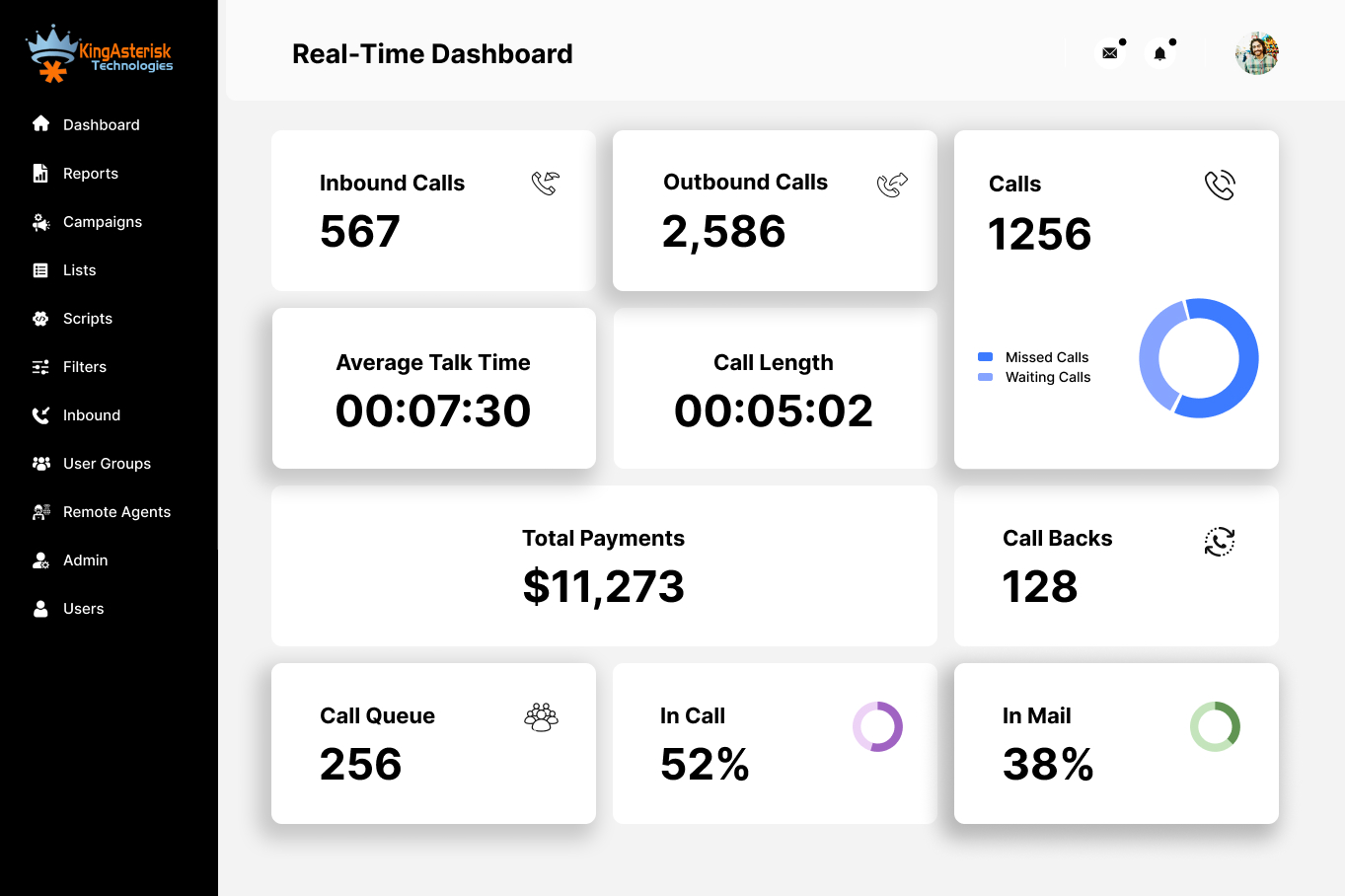Open the mail envelope notifications icon

(1110, 53)
